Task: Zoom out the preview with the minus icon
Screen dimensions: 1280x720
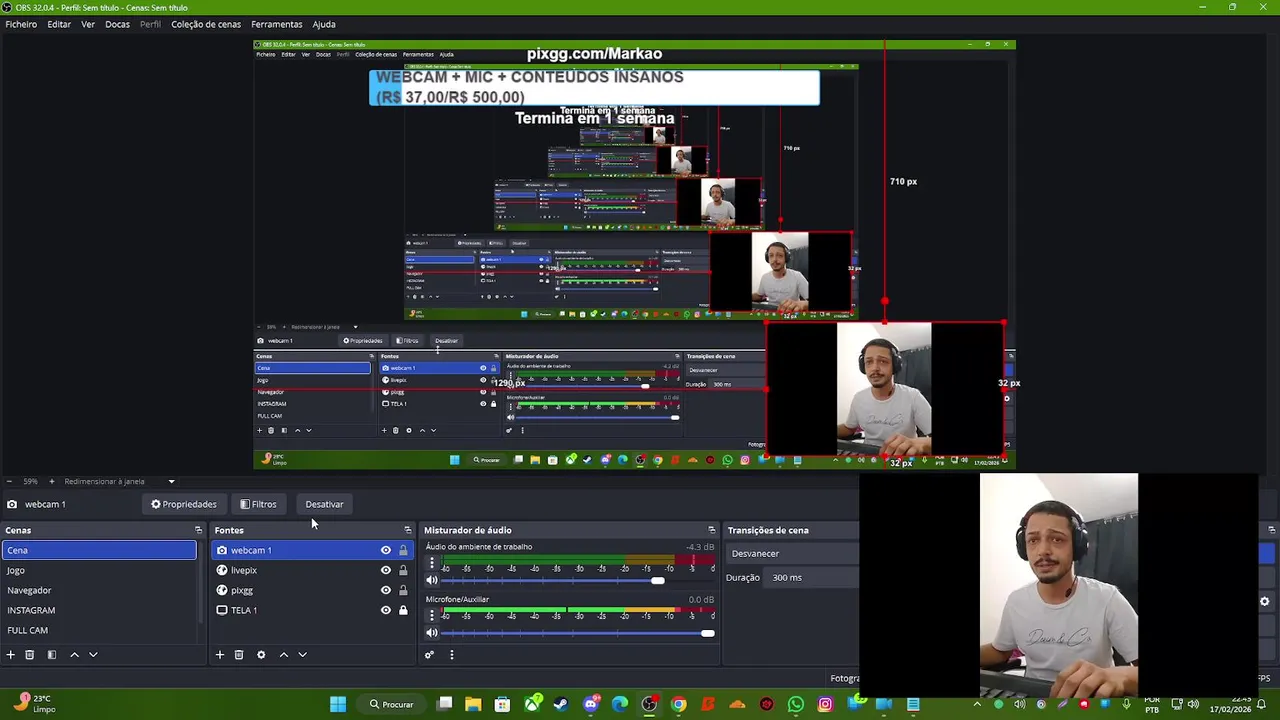Action: click(x=9, y=481)
